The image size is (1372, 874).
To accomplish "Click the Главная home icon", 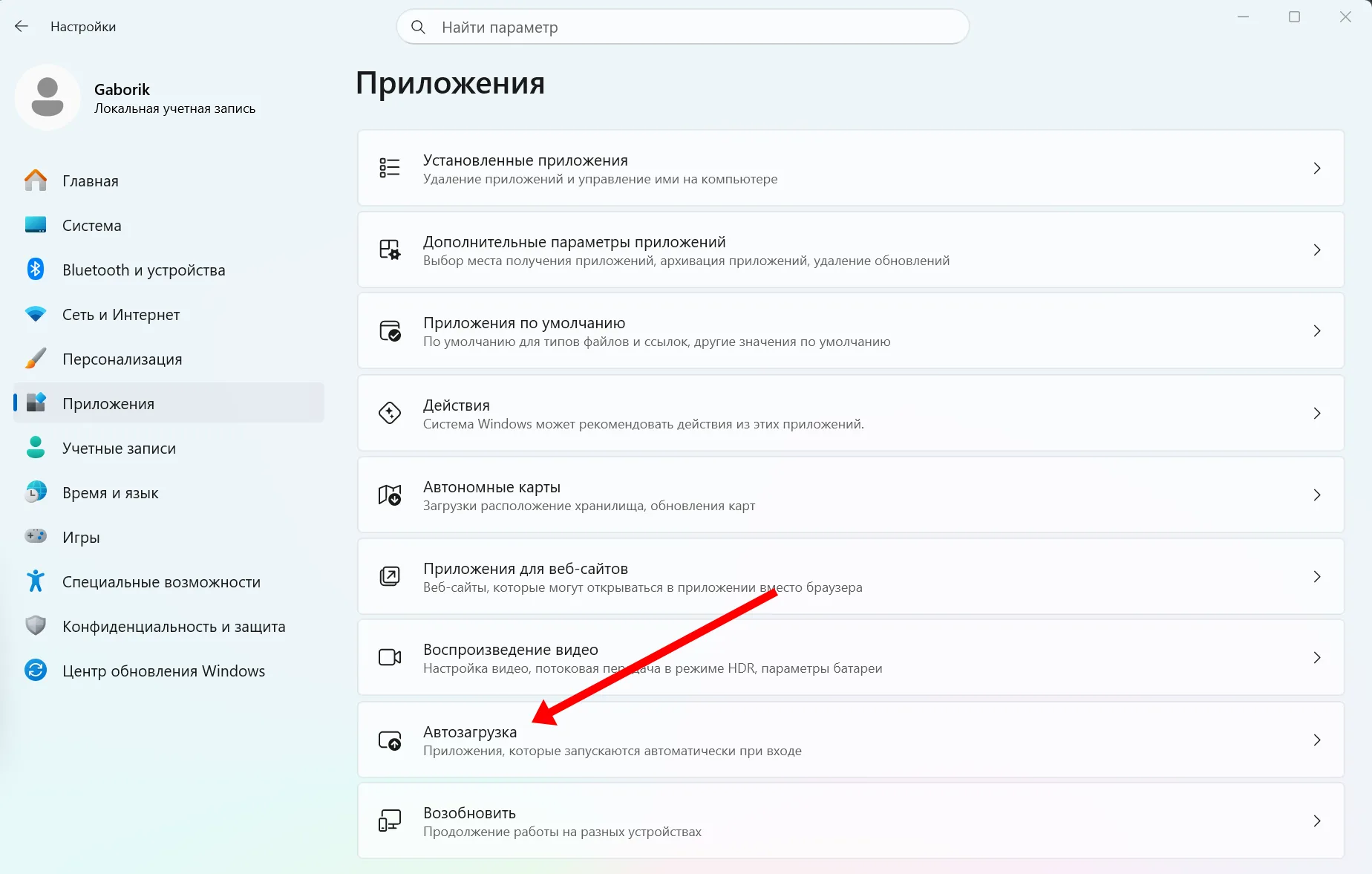I will tap(36, 180).
